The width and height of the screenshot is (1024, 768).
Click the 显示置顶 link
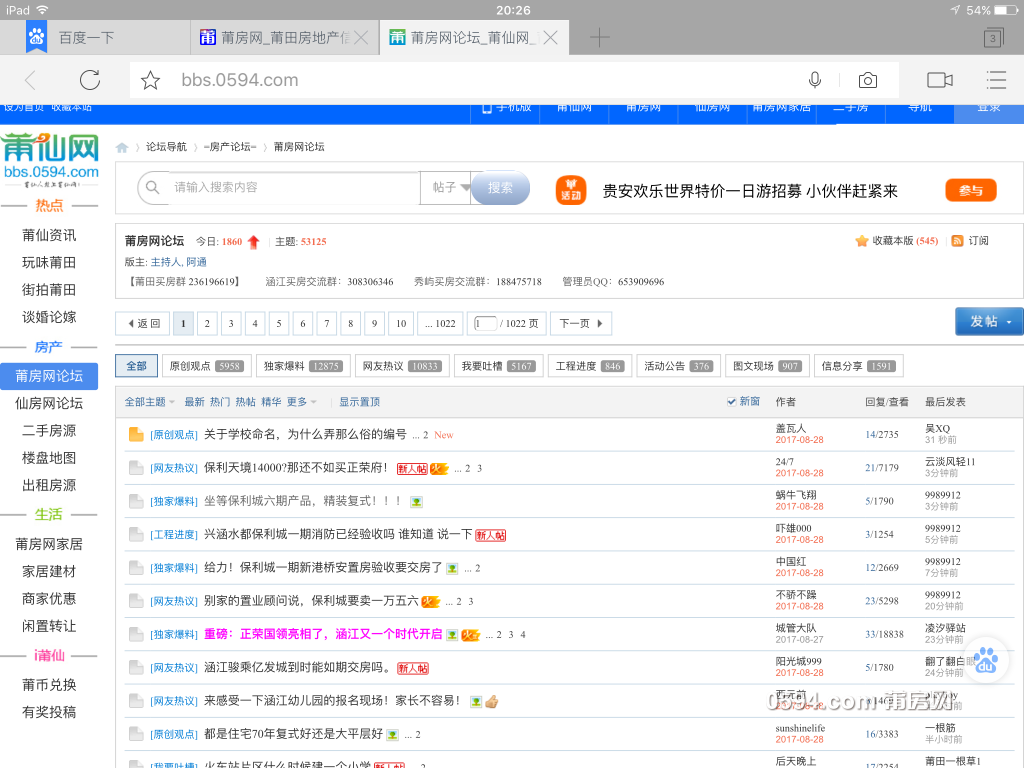(x=359, y=402)
